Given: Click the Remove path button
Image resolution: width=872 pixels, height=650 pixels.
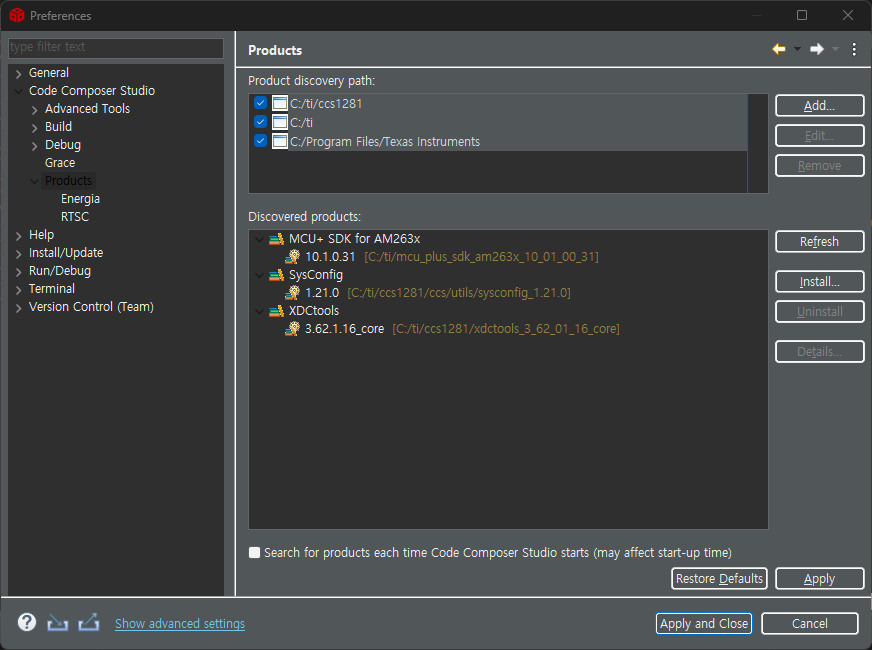Looking at the screenshot, I should 819,166.
